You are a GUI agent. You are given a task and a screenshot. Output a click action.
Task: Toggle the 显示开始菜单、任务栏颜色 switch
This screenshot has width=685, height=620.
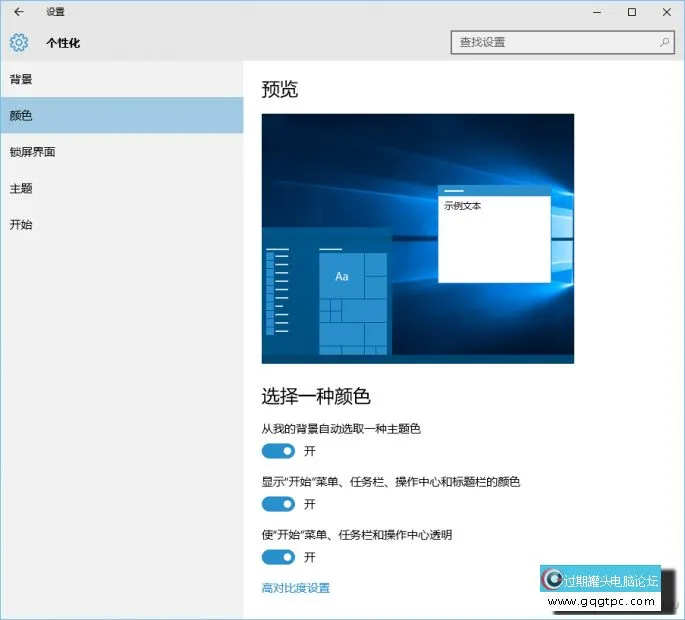(278, 504)
